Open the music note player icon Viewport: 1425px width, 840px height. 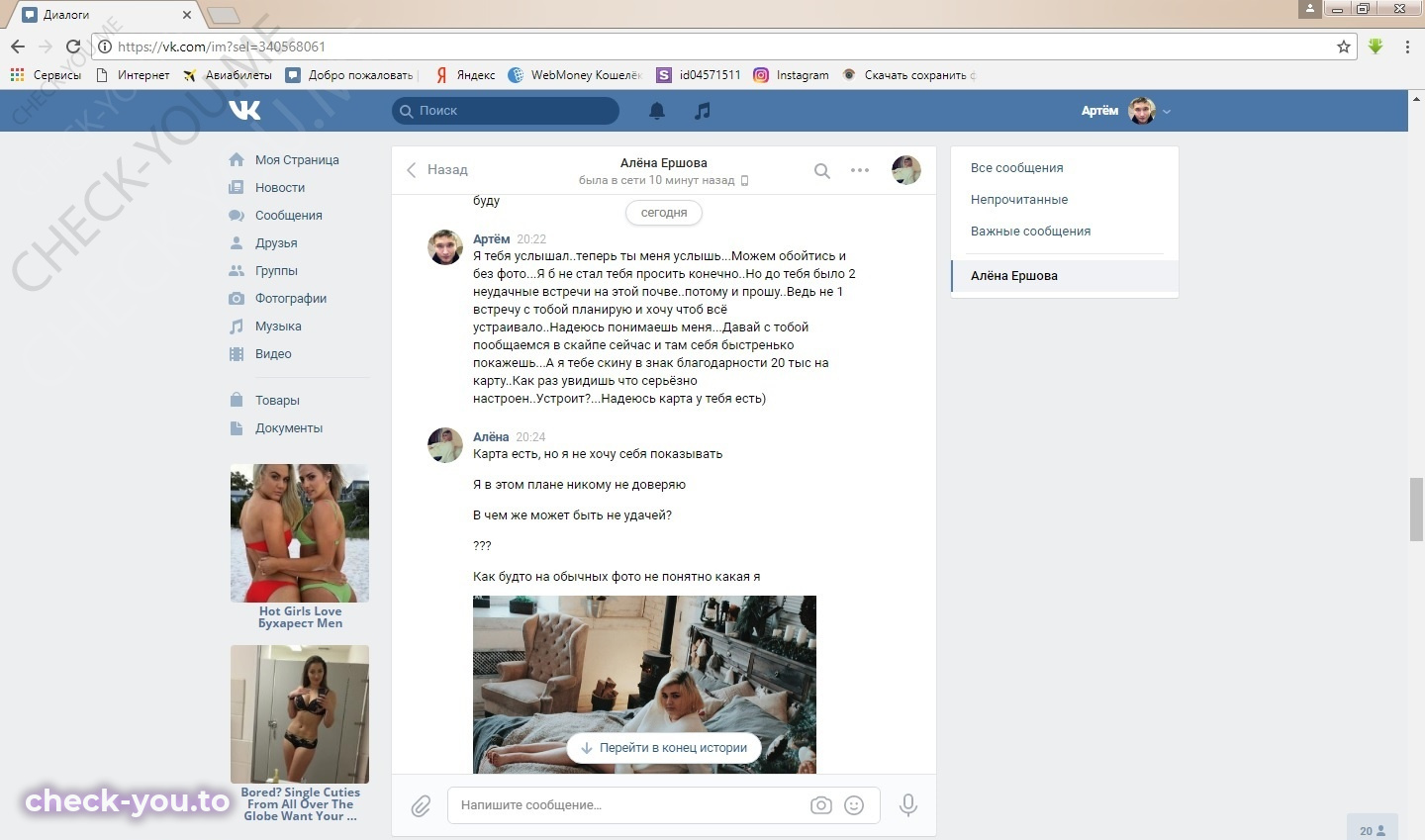(x=703, y=111)
